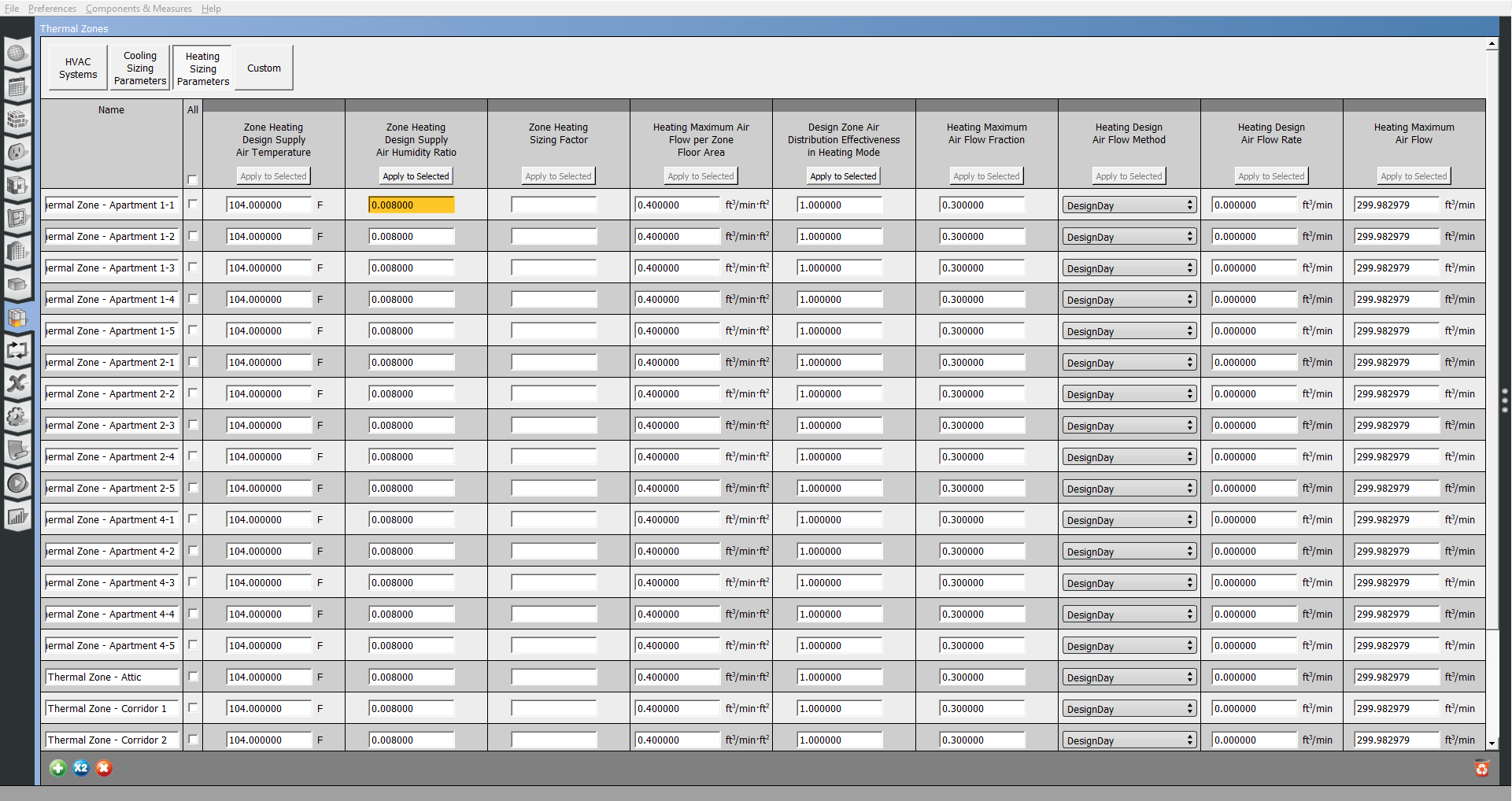Screen dimensions: 1512x801
Task: Run the simulation with the play icon
Action: (x=17, y=483)
